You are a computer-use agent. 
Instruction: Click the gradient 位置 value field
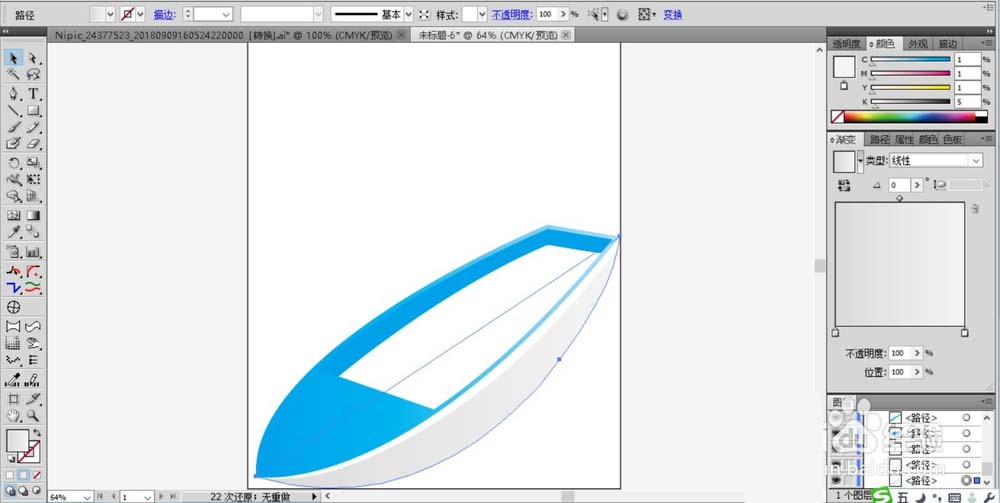tap(899, 371)
